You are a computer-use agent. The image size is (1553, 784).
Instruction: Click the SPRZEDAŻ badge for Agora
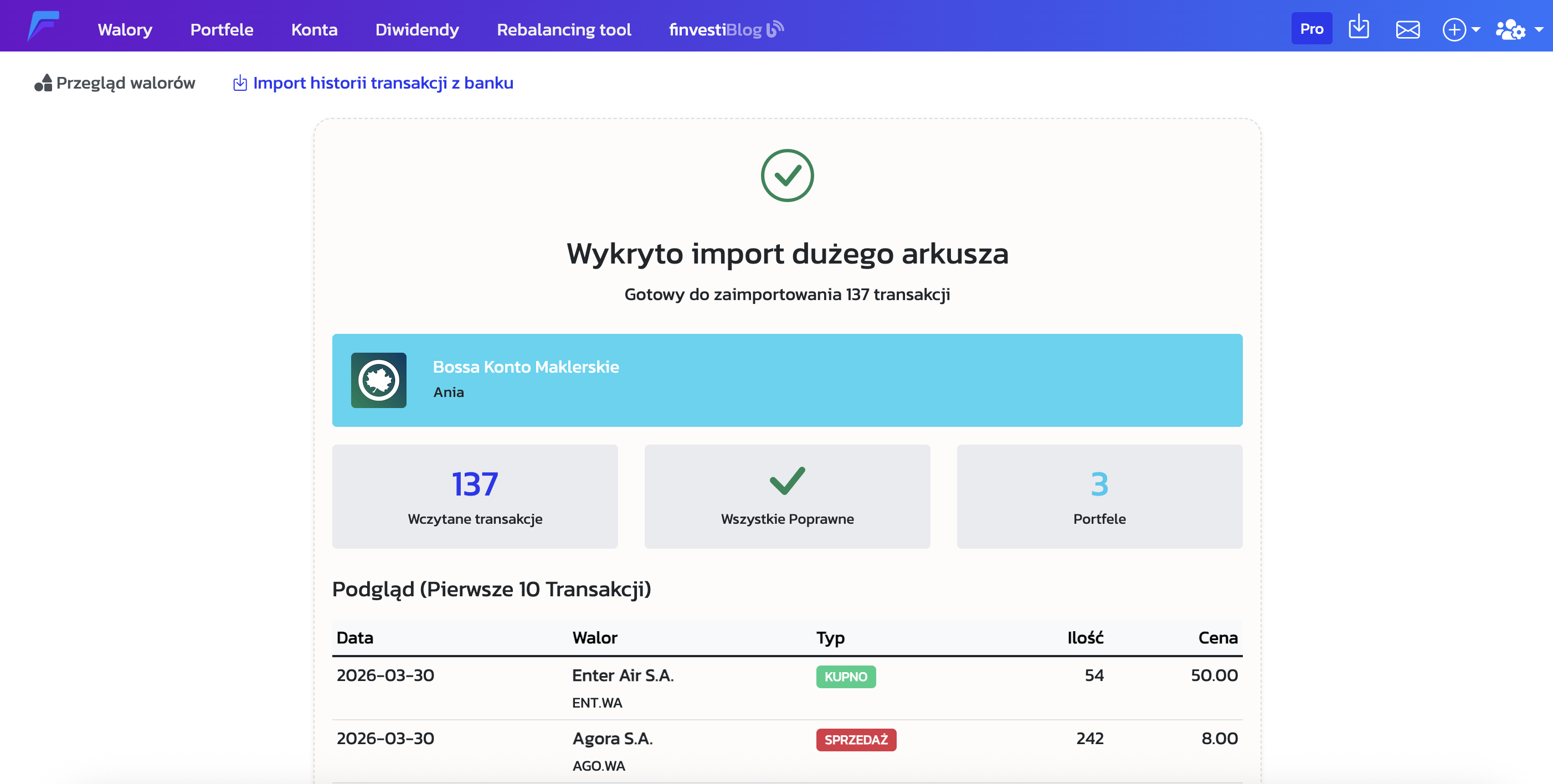coord(856,739)
